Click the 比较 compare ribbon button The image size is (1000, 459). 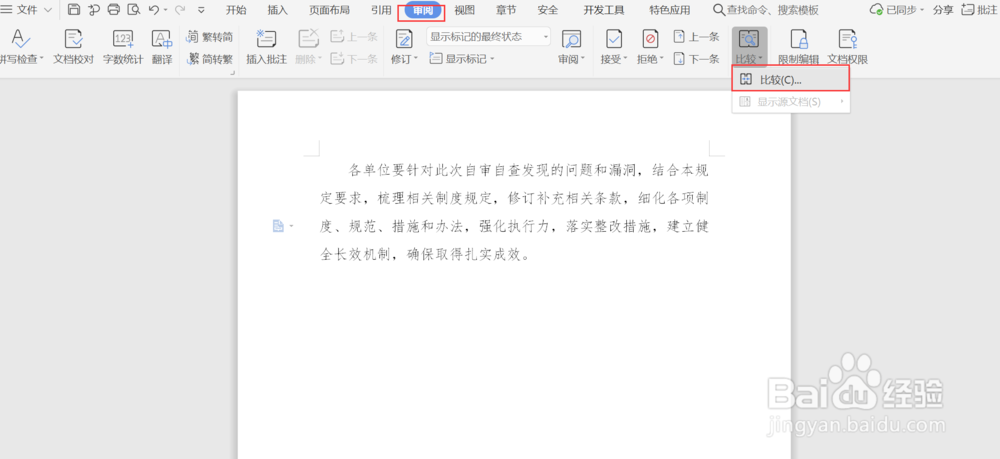click(749, 47)
